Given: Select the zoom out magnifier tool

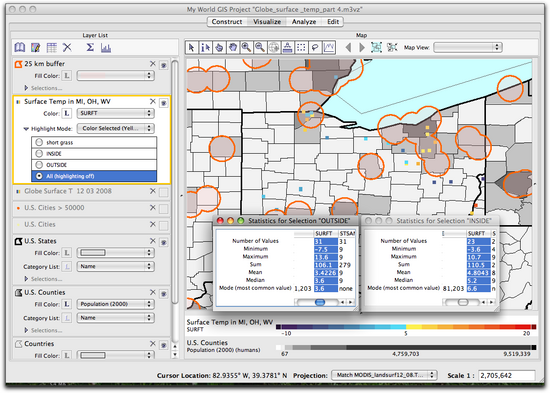Looking at the screenshot, I should click(260, 47).
